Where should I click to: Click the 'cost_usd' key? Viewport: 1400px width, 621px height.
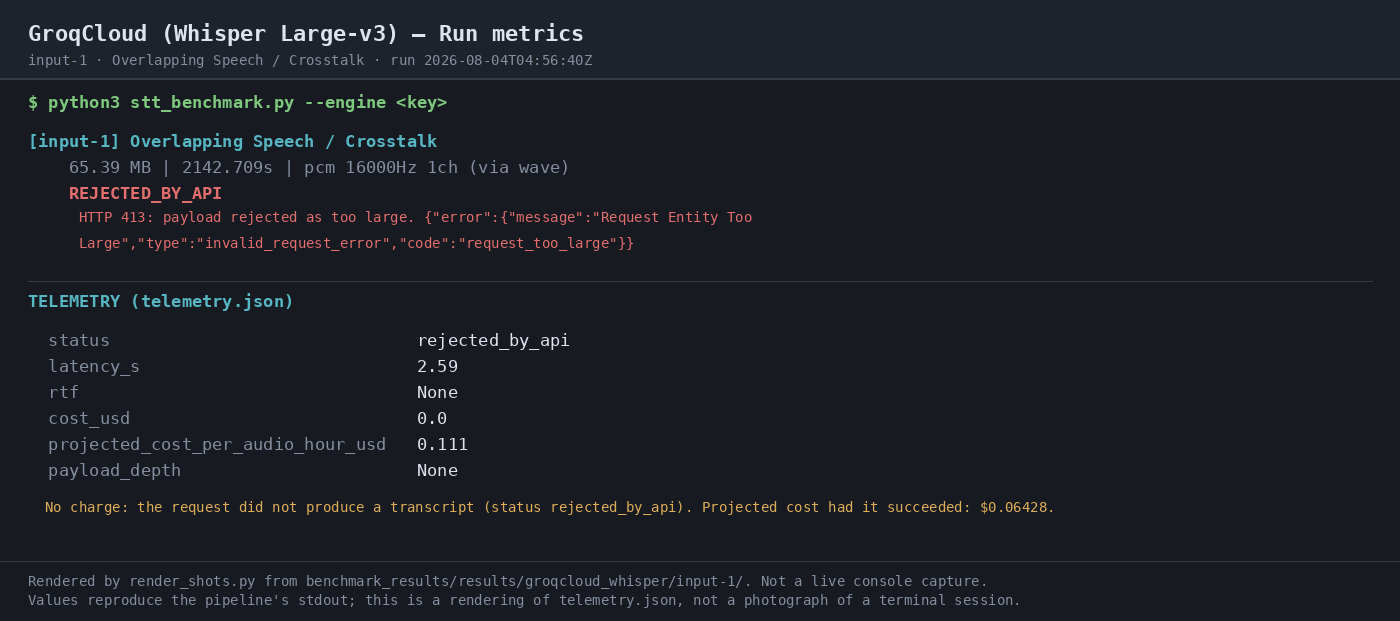pos(89,419)
